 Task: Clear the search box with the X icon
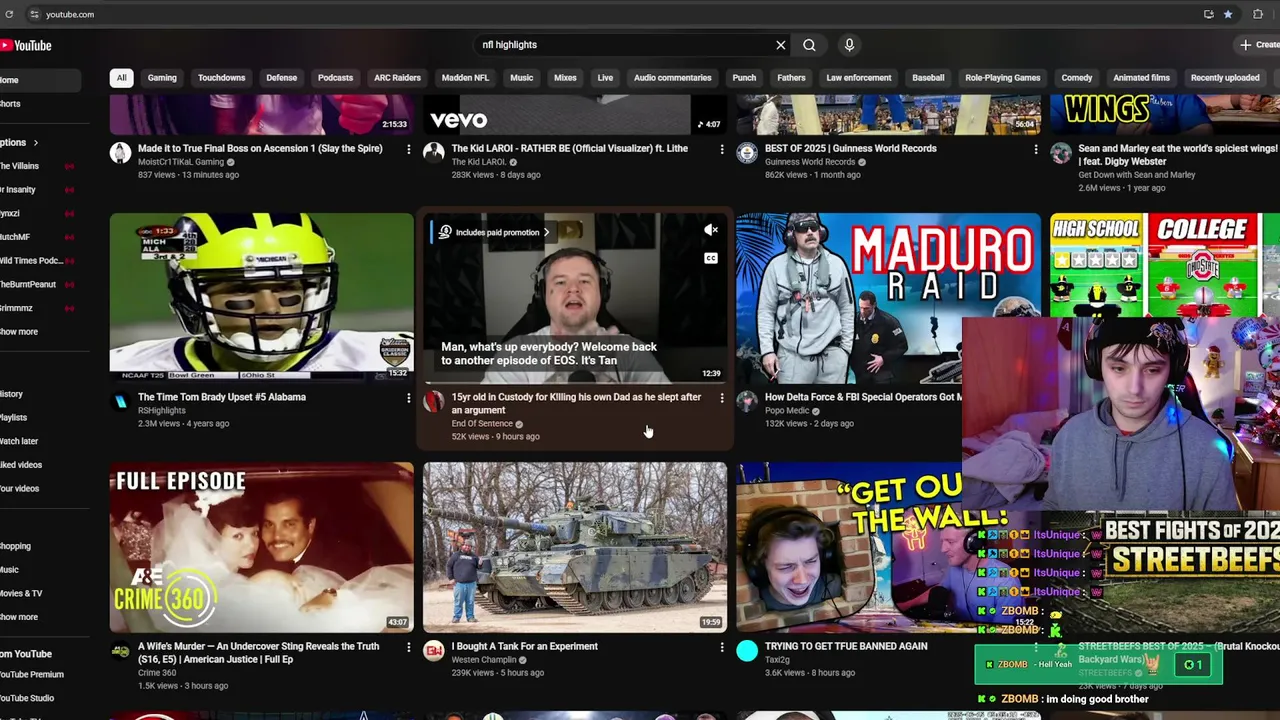[x=781, y=45]
